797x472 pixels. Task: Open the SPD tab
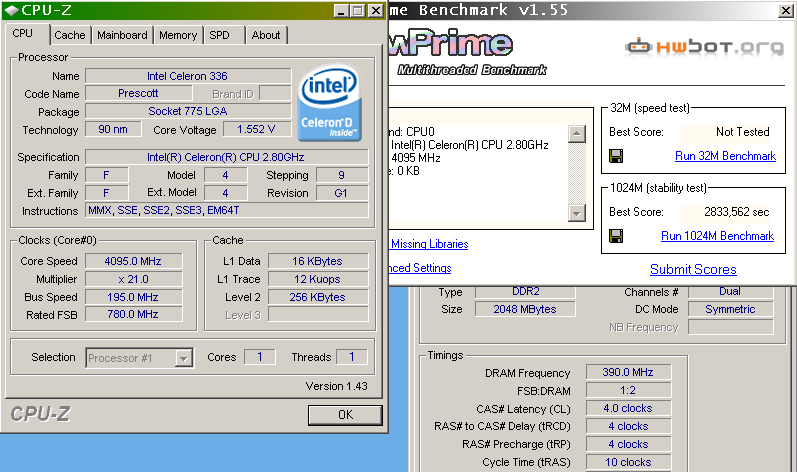point(220,35)
